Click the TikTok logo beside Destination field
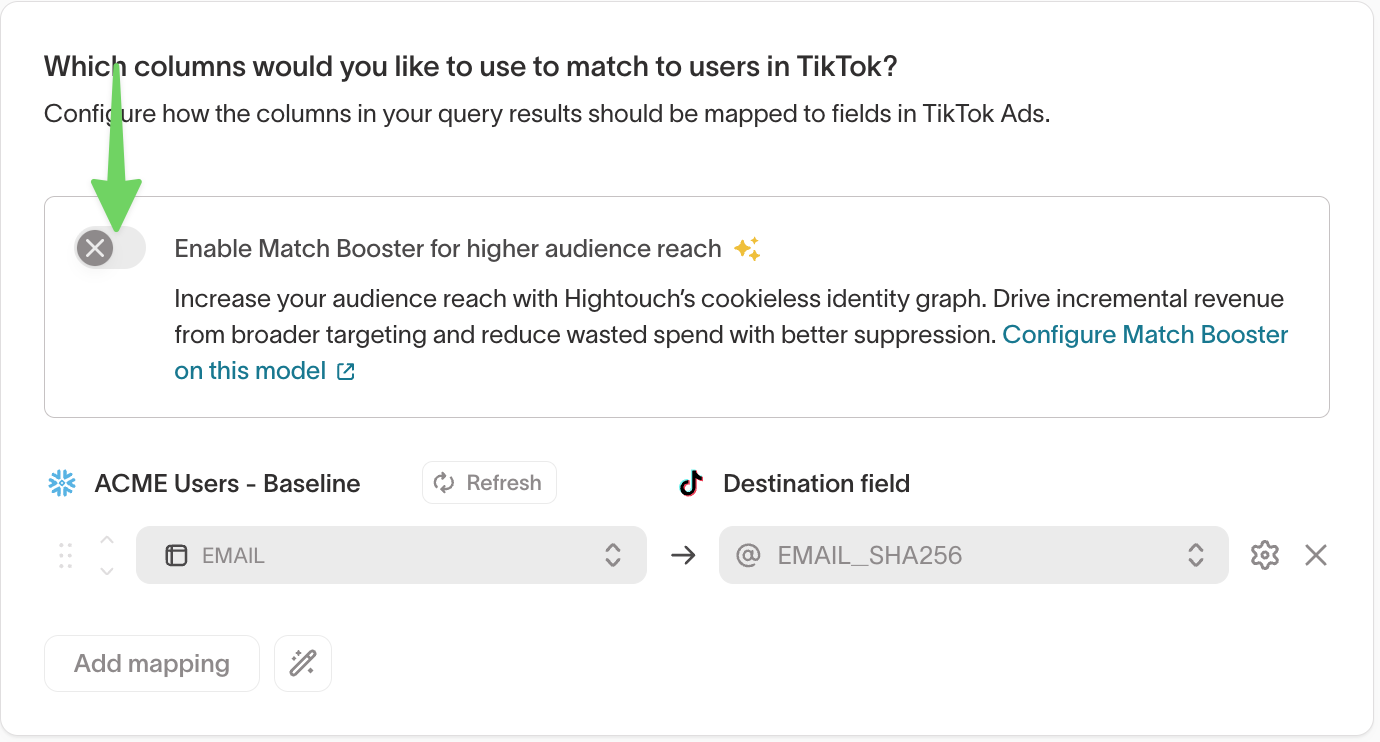 (691, 484)
